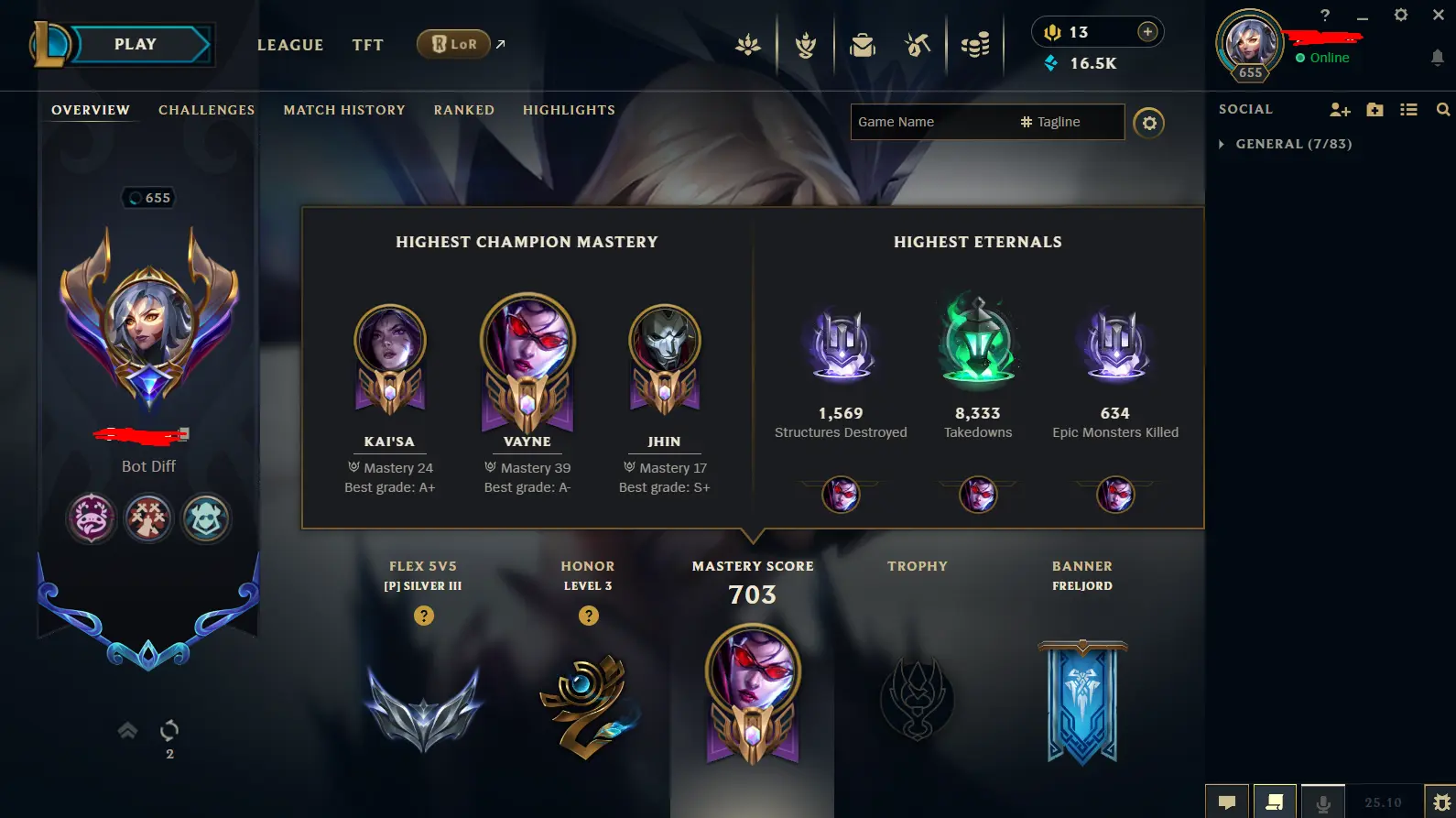Viewport: 1456px width, 818px height.
Task: Open the profile settings gear beside Tagline
Action: [x=1149, y=123]
